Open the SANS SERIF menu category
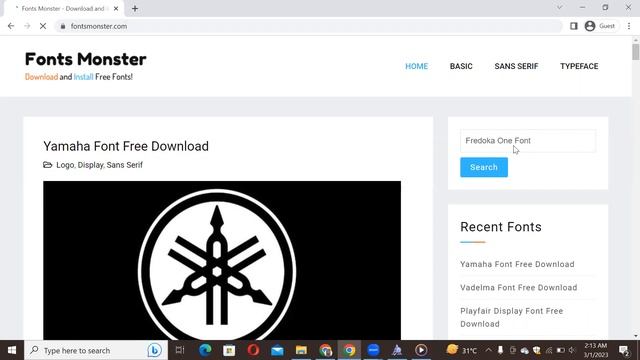640x360 pixels. (516, 66)
